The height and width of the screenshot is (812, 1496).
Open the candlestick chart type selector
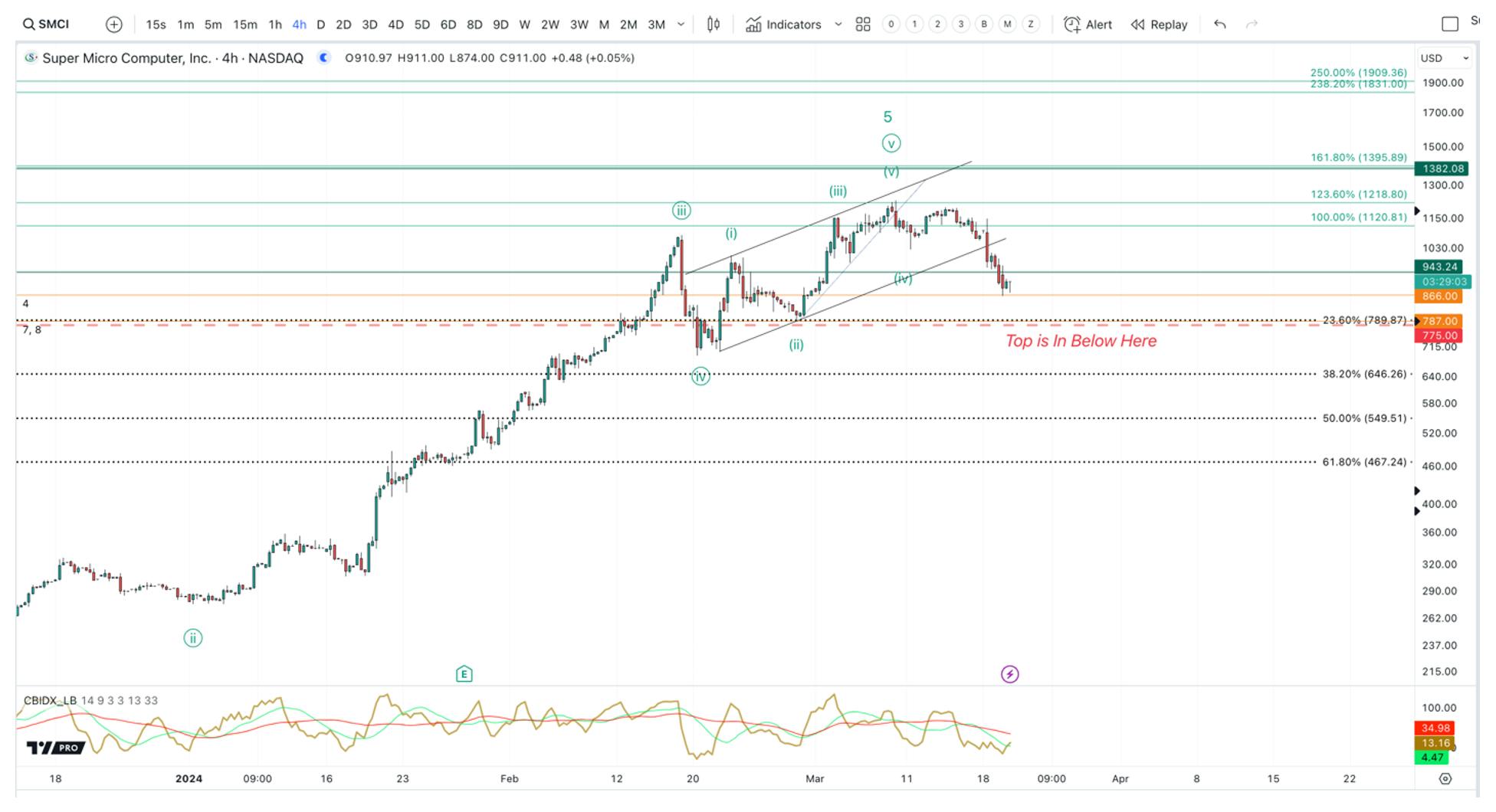pos(714,25)
